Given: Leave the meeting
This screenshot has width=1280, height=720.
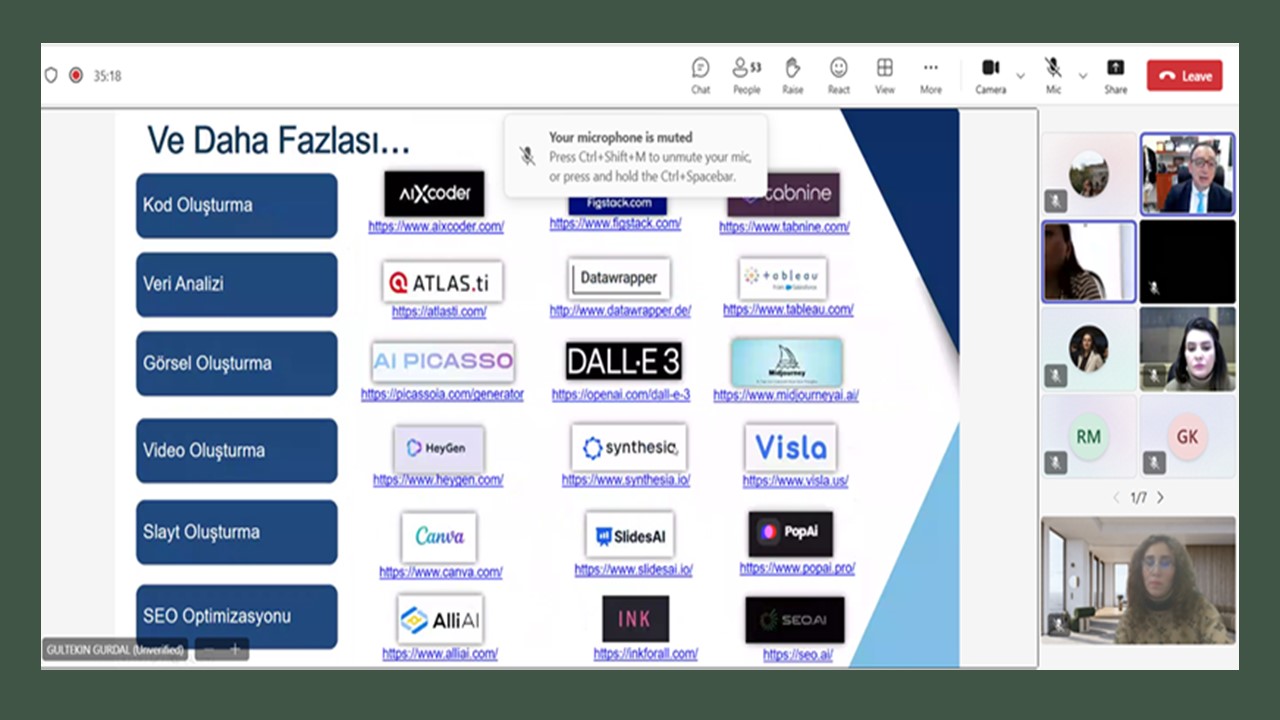Looking at the screenshot, I should pyautogui.click(x=1185, y=76).
